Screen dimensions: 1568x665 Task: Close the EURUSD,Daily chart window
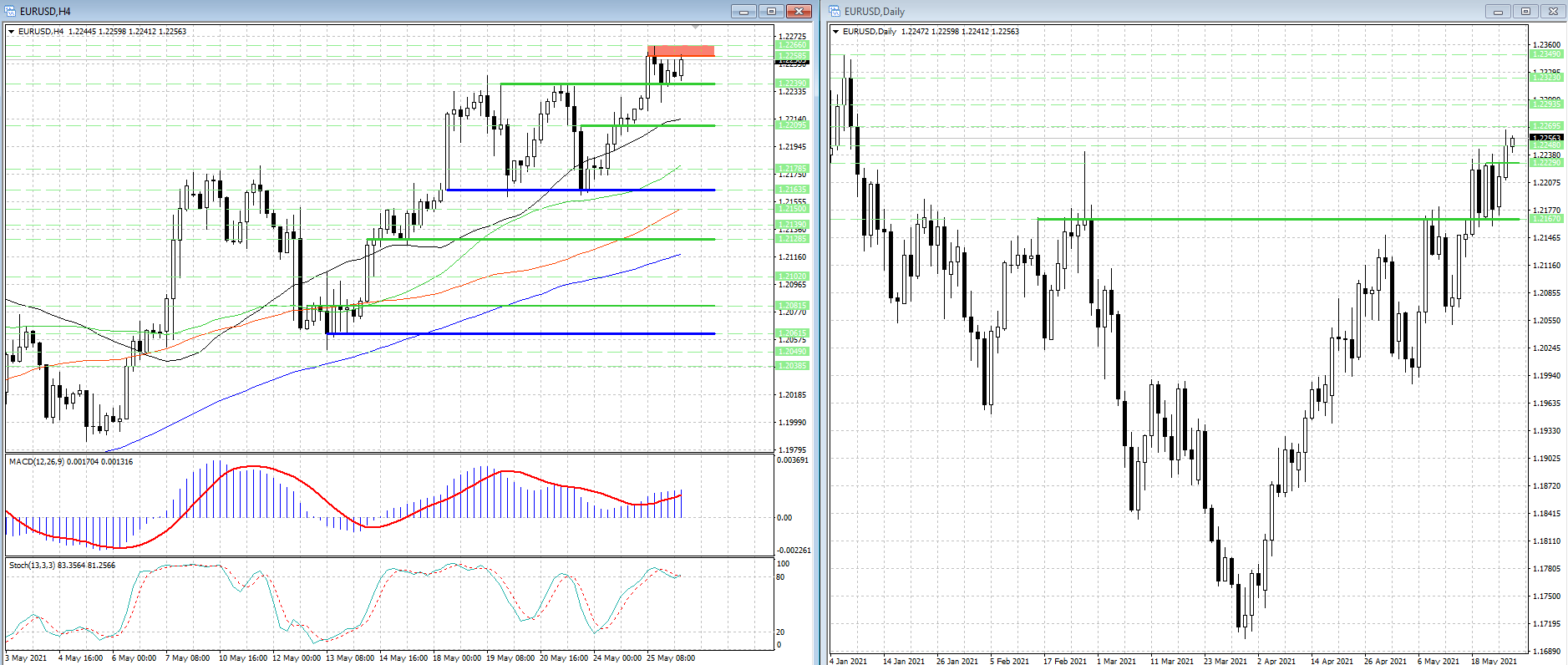tap(1553, 11)
